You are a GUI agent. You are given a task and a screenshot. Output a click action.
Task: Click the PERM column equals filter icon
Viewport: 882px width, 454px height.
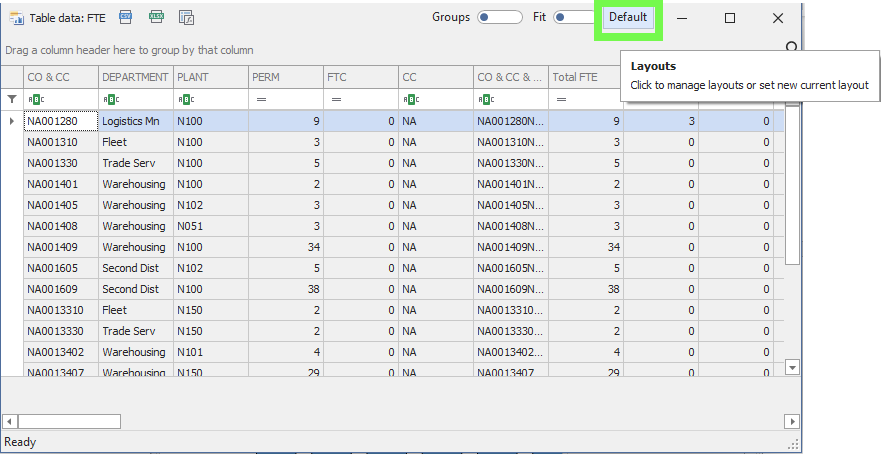point(261,99)
